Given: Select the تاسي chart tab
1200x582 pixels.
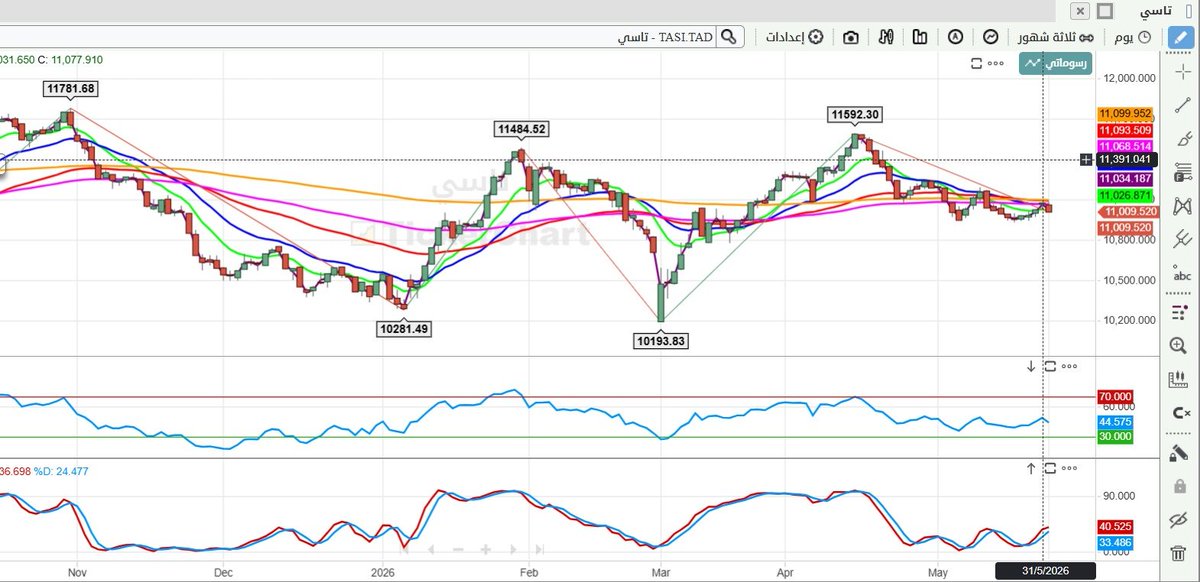Looking at the screenshot, I should tap(1157, 11).
